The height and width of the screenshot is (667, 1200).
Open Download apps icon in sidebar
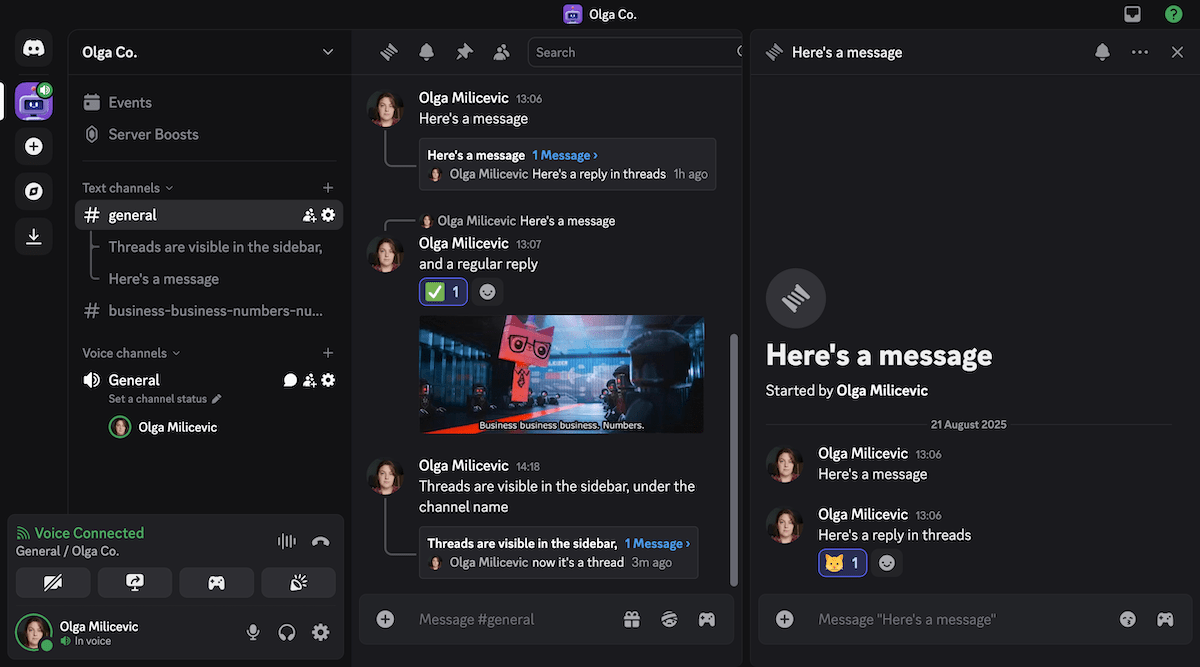(34, 236)
